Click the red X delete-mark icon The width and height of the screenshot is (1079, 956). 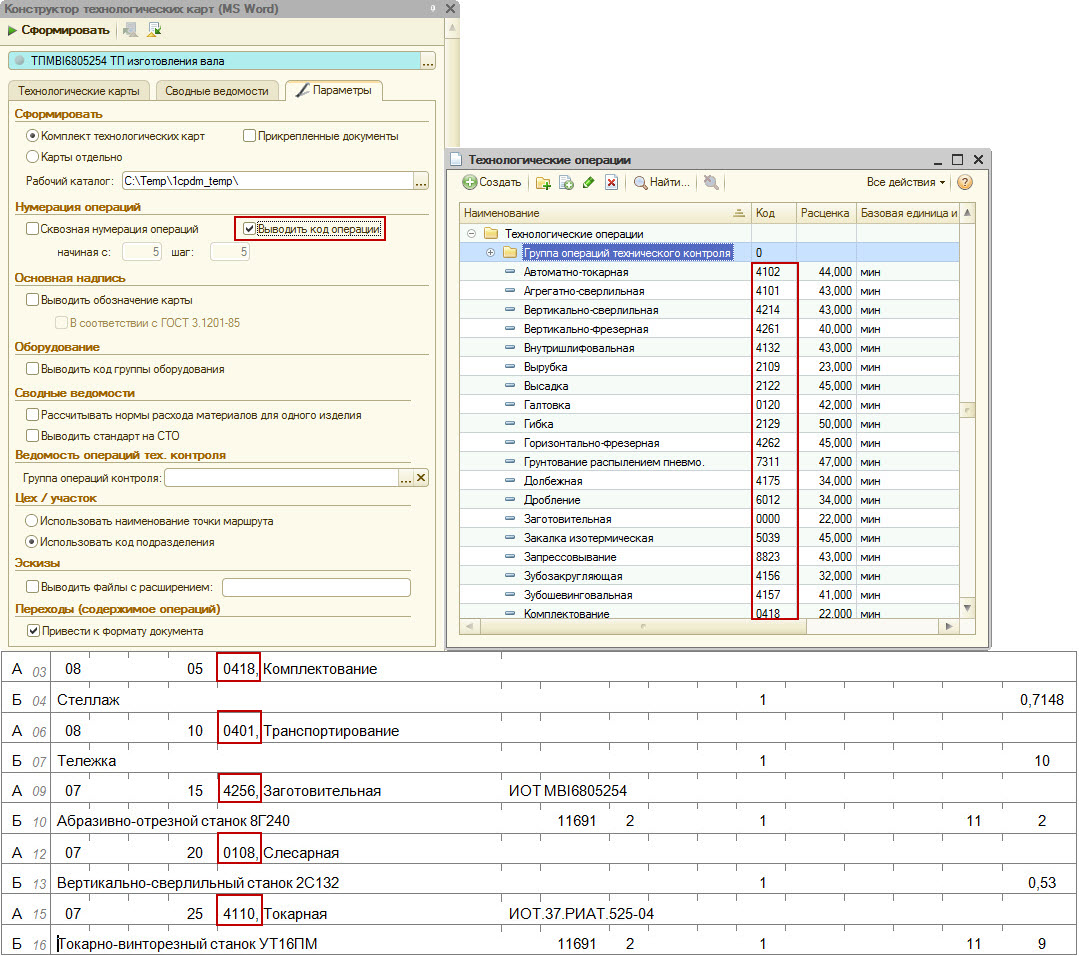pyautogui.click(x=611, y=183)
